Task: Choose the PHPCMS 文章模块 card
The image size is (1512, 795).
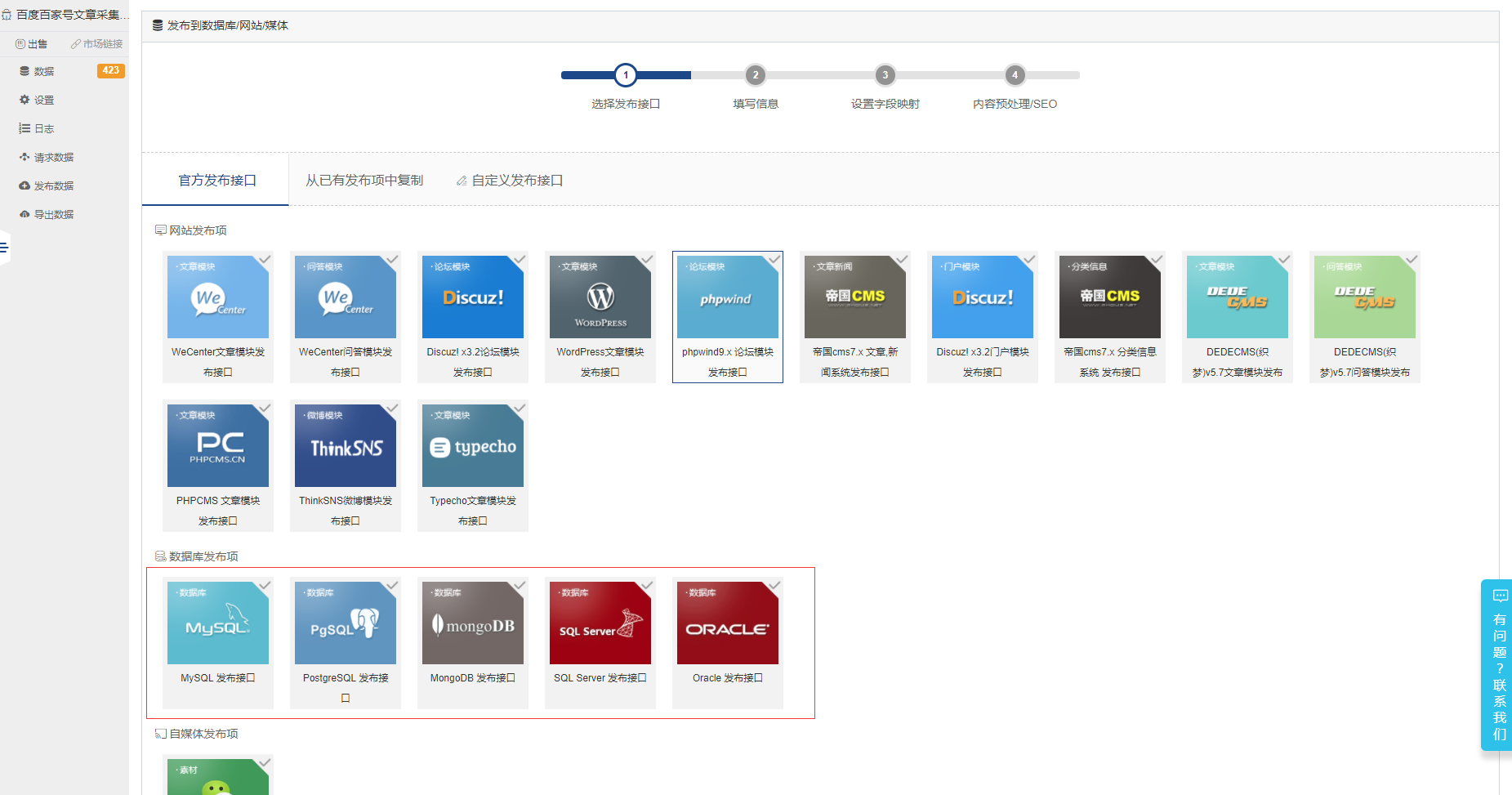Action: tap(218, 466)
